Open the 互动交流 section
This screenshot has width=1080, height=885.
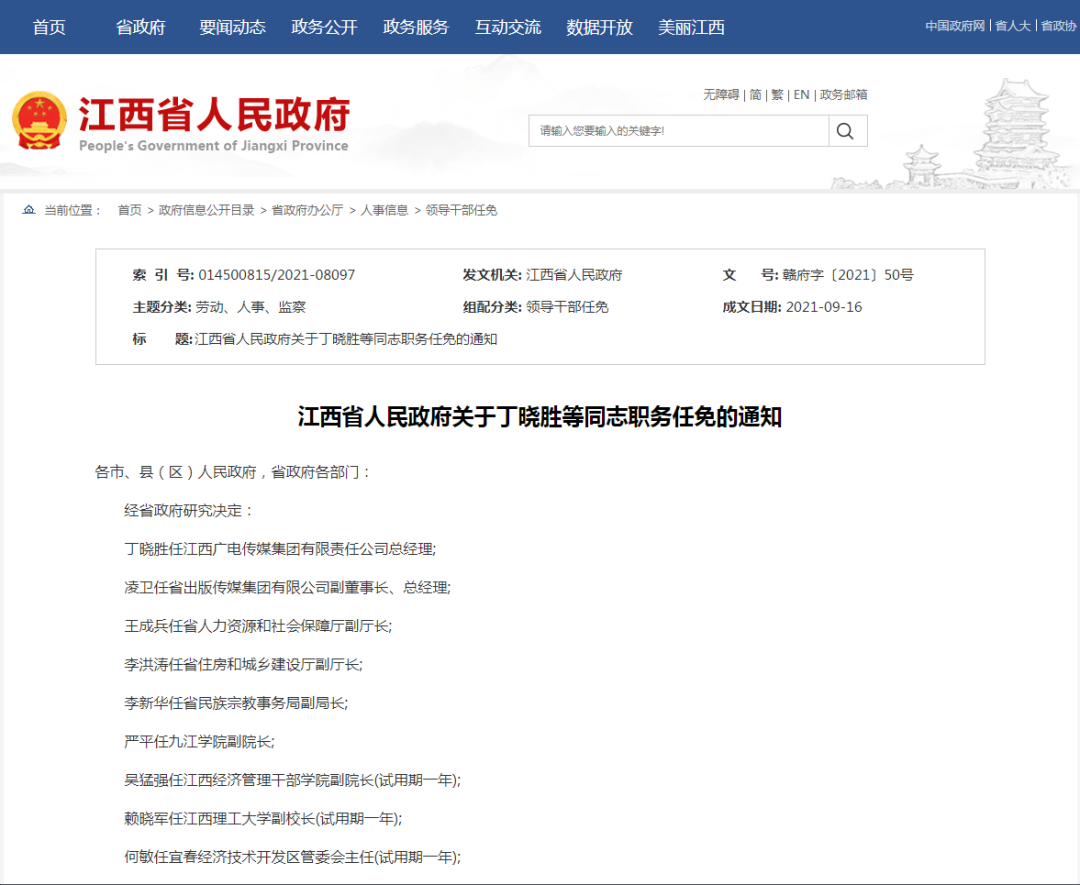click(x=506, y=27)
